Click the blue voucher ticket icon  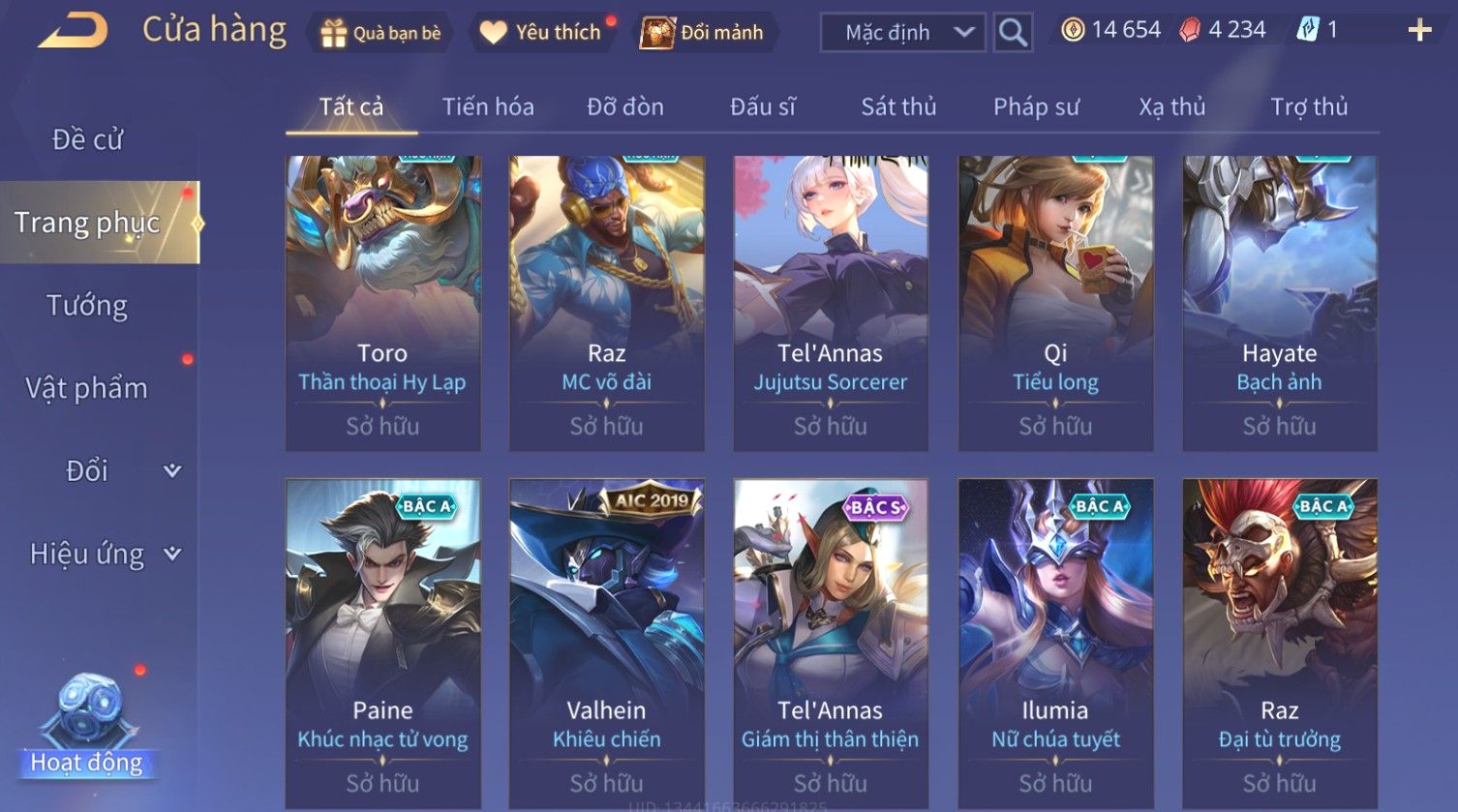tap(1308, 31)
